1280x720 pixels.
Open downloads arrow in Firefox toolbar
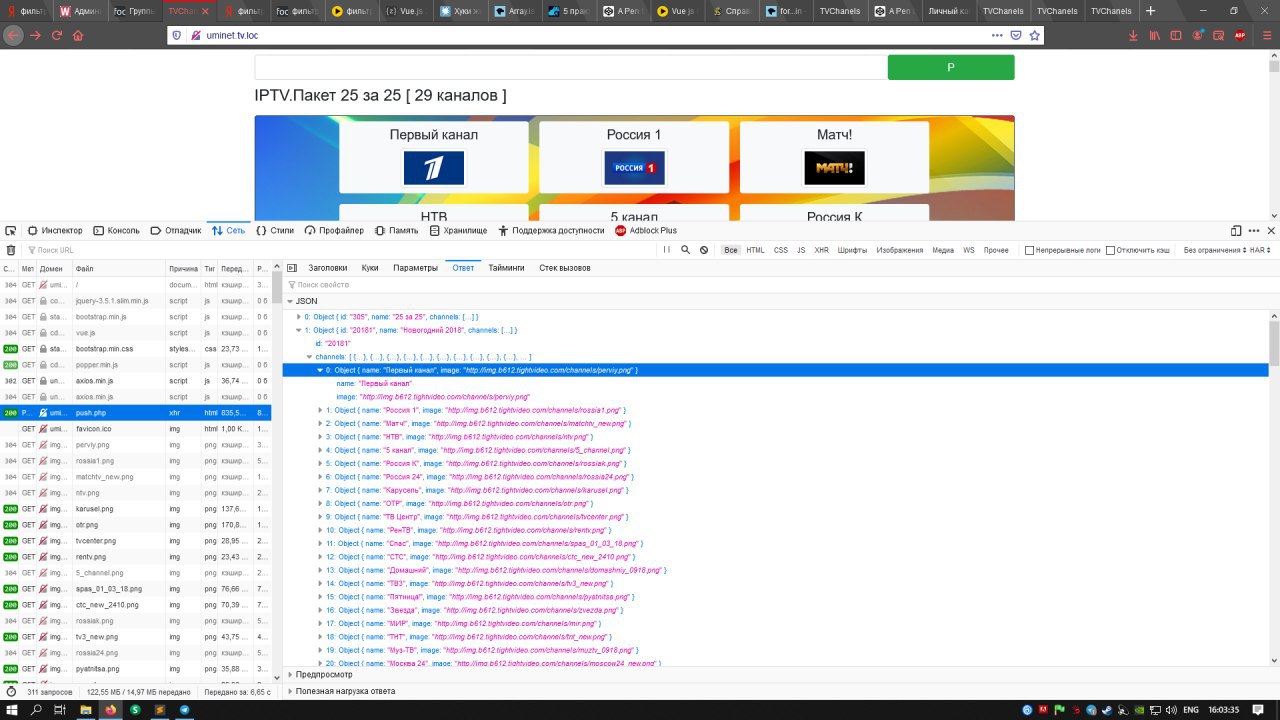(1133, 35)
